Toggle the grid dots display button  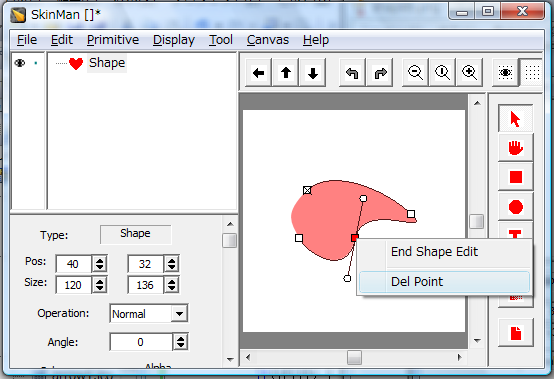coord(532,73)
